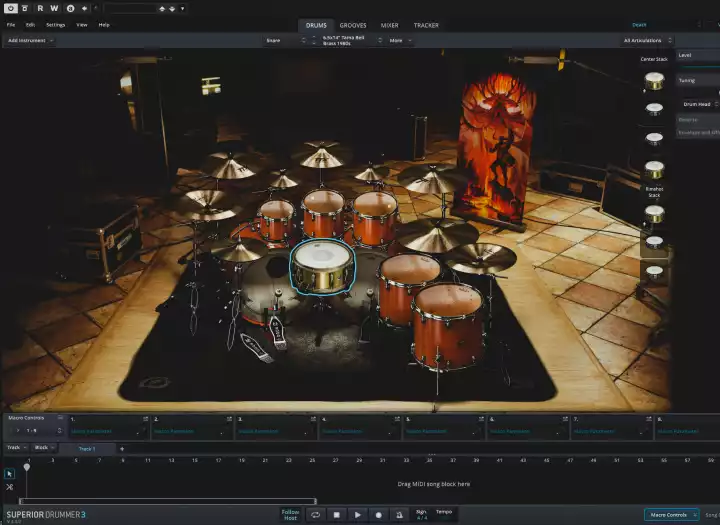Toggle the Follow Host button
The width and height of the screenshot is (720, 525).
point(290,514)
